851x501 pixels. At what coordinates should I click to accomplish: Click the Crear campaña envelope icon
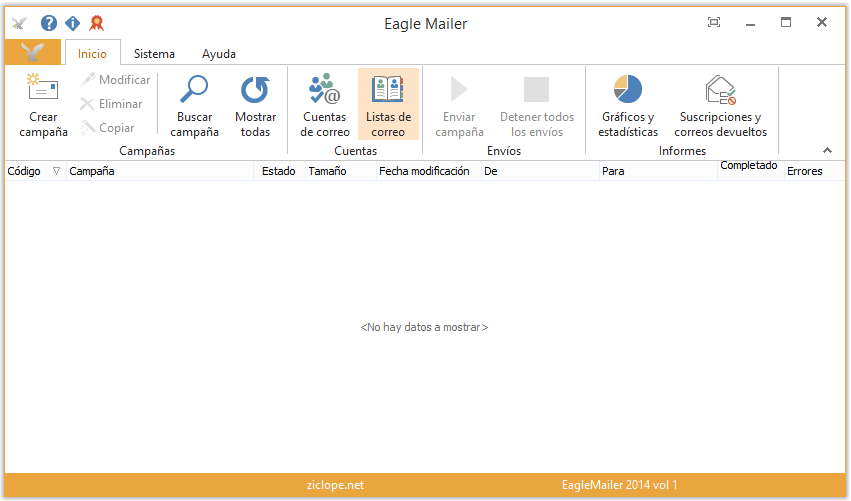coord(43,87)
